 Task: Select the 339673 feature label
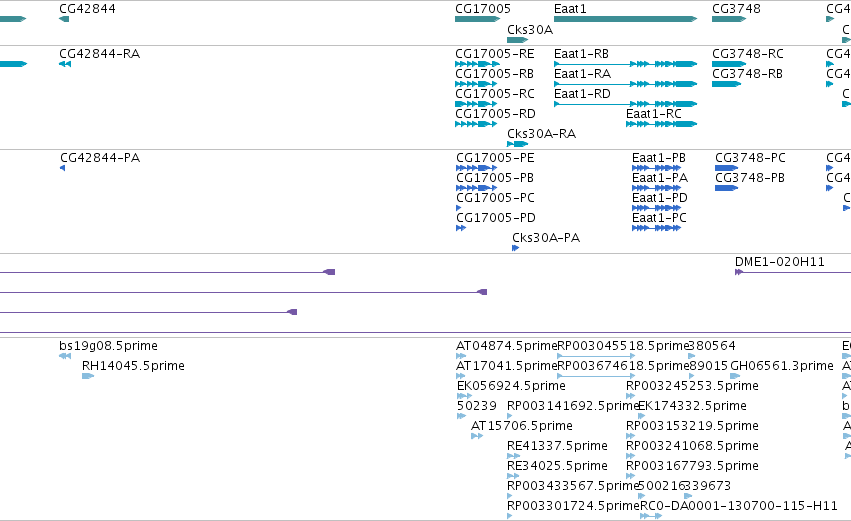[x=708, y=487]
